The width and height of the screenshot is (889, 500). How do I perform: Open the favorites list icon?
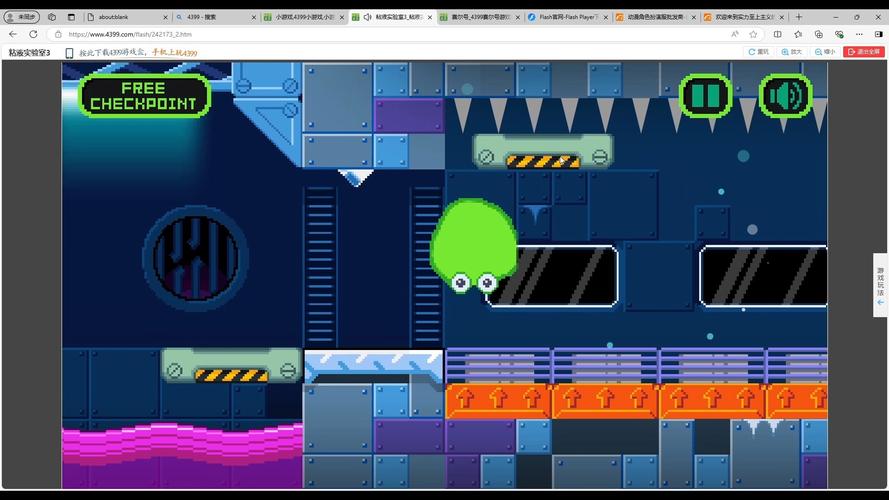[798, 34]
